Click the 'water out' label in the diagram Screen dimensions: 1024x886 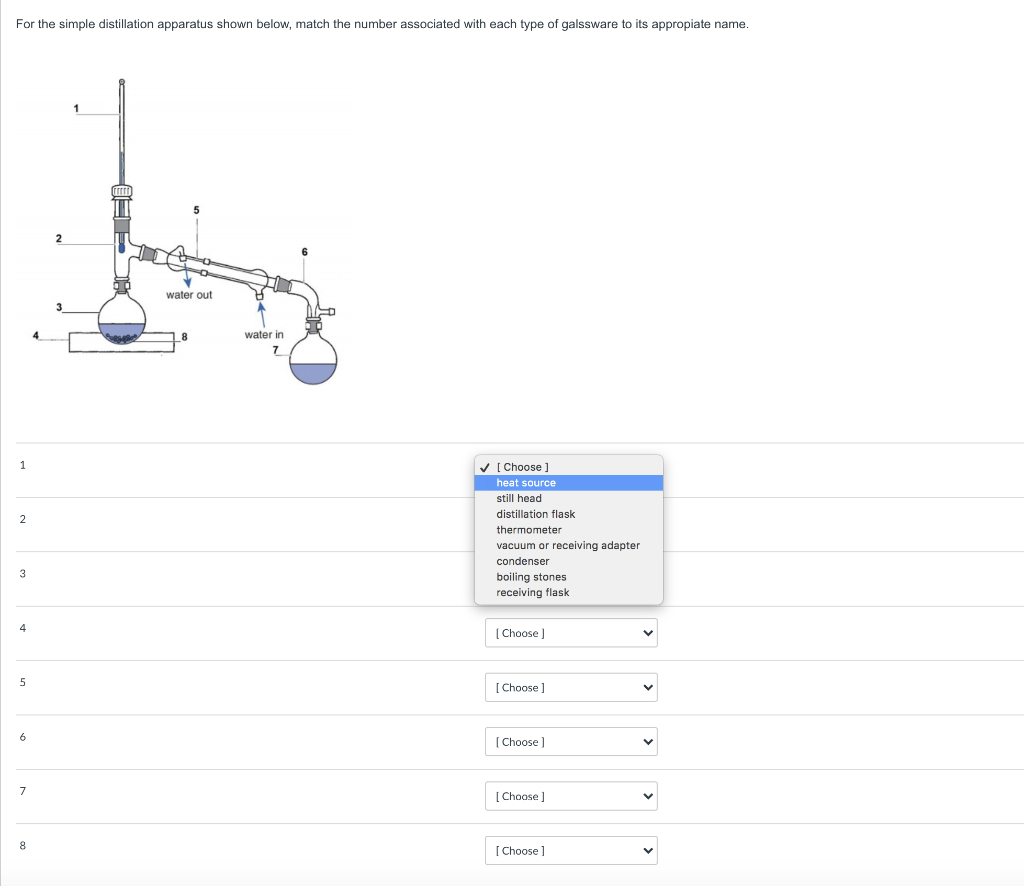click(189, 293)
